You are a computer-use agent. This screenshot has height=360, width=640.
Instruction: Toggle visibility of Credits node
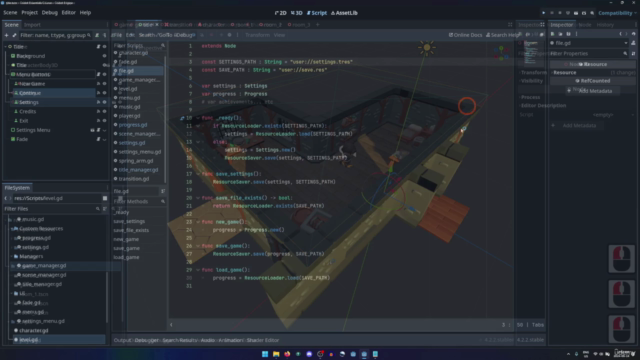coord(104,111)
